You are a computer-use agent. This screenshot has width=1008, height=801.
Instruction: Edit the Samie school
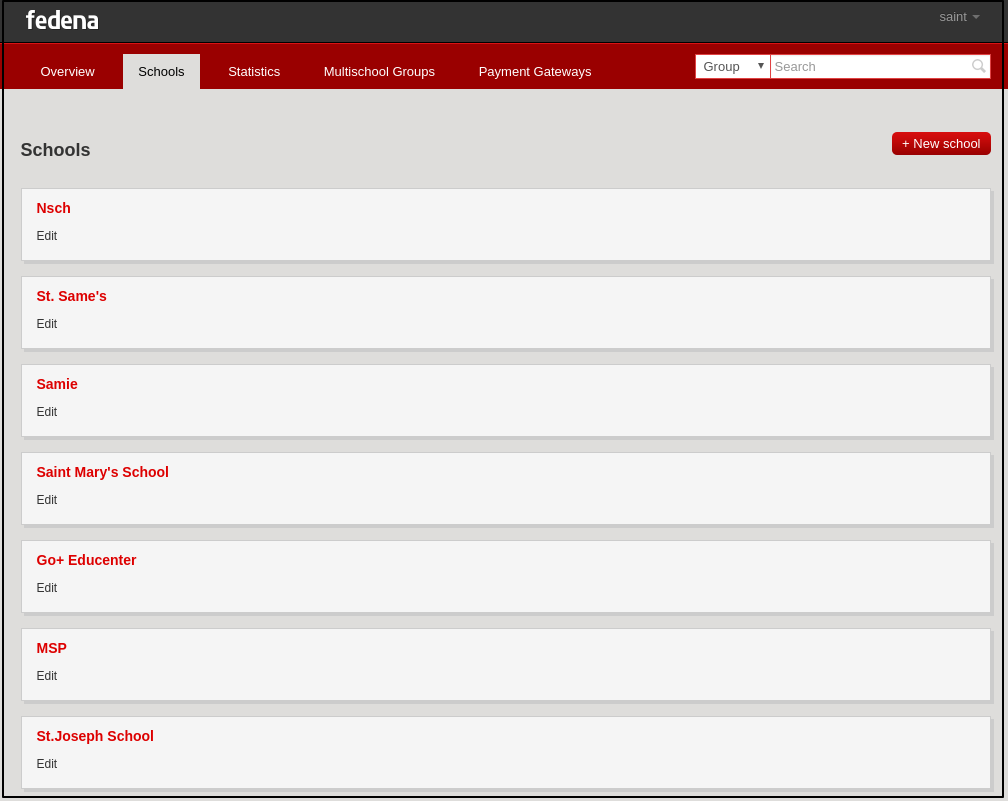[x=47, y=412]
